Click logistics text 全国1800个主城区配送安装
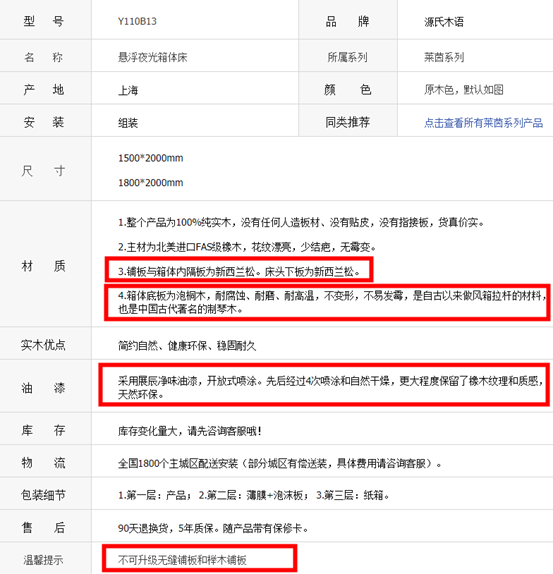This screenshot has width=553, height=574. [280, 464]
